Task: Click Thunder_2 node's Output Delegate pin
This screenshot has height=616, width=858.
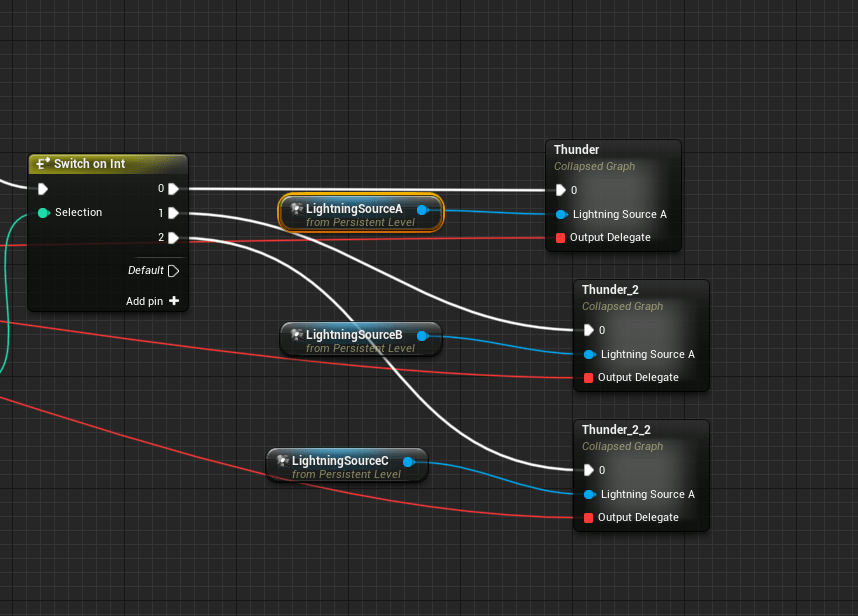Action: [588, 378]
